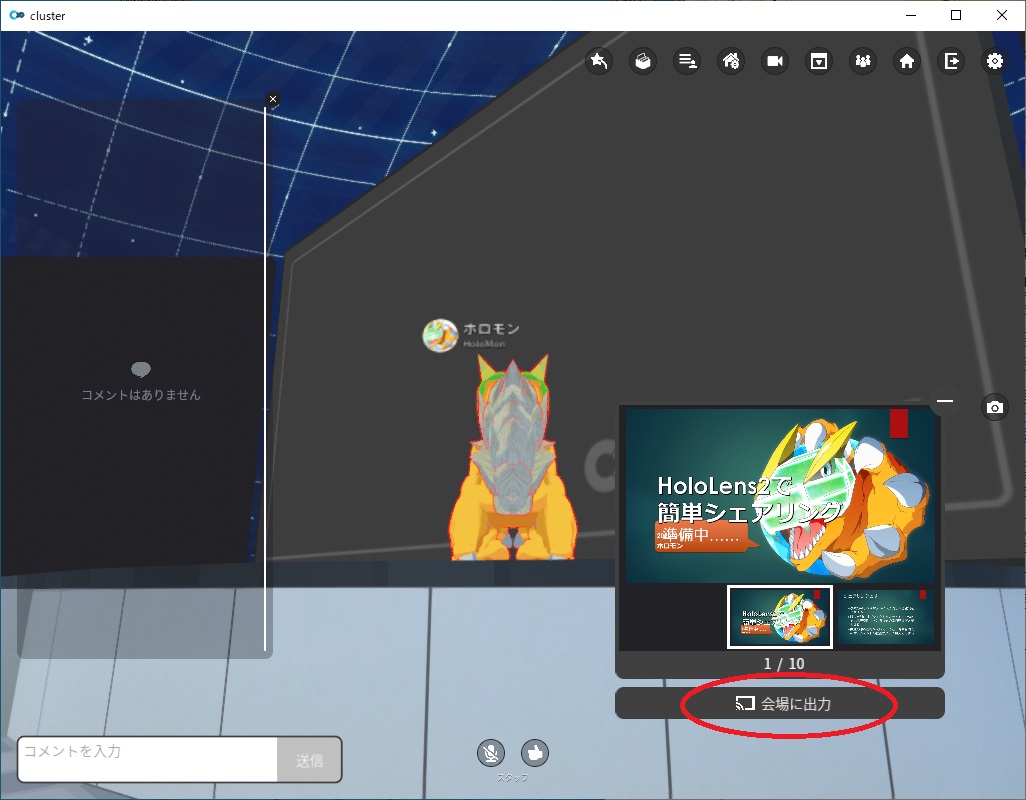Click the window with down-arrow icon
This screenshot has width=1026, height=800.
click(819, 61)
